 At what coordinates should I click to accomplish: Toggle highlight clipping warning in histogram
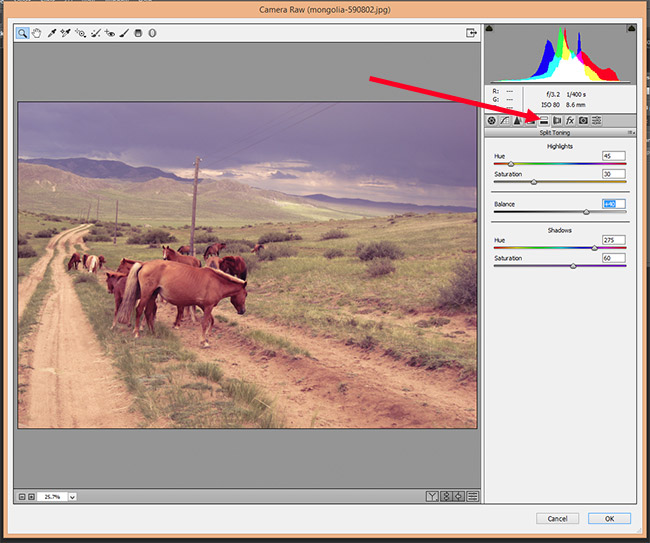(631, 28)
